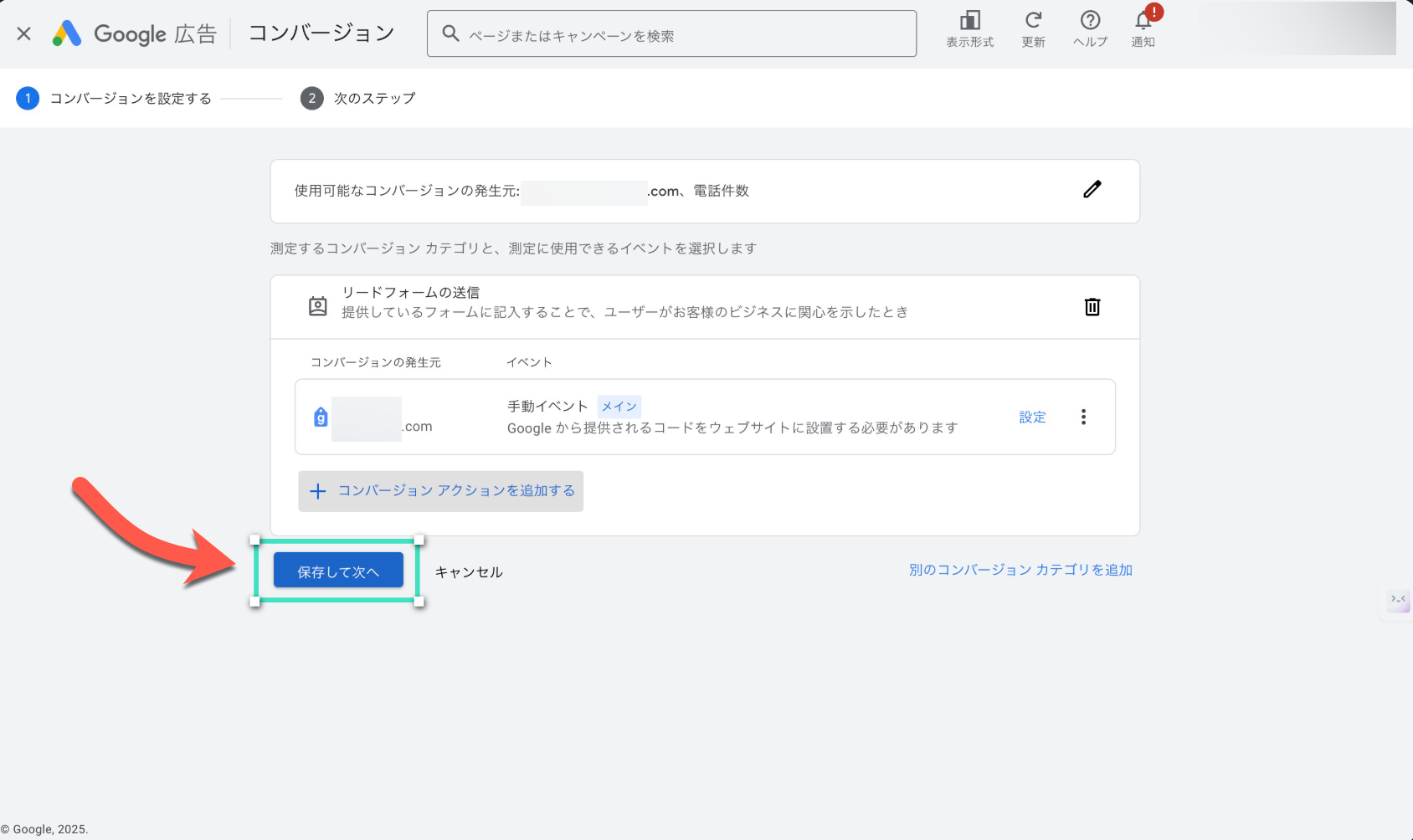
Task: Click the Google tag icon beside .com source
Action: pos(321,417)
